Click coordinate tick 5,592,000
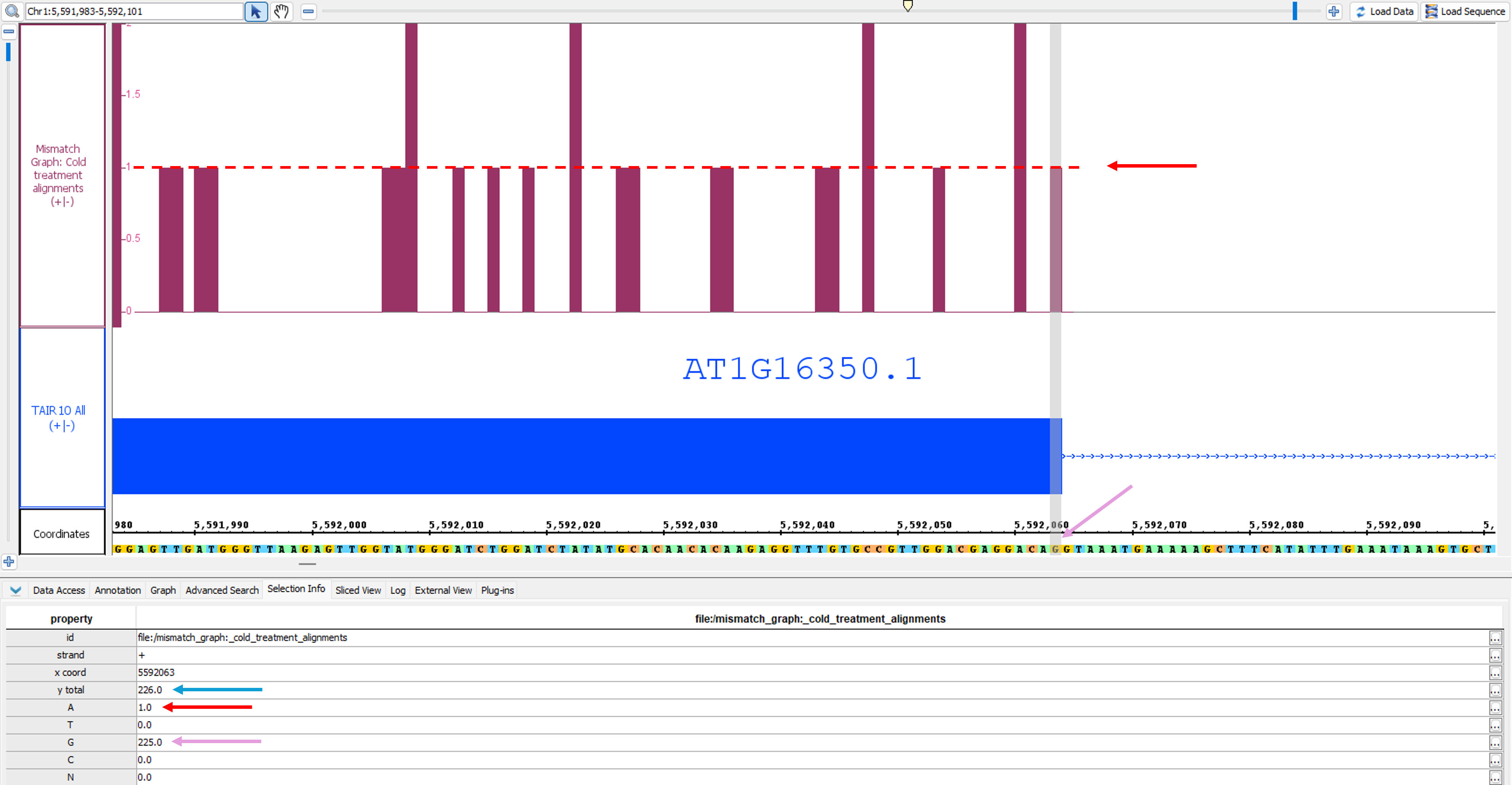Screen dimensions: 1512x785 click(339, 524)
